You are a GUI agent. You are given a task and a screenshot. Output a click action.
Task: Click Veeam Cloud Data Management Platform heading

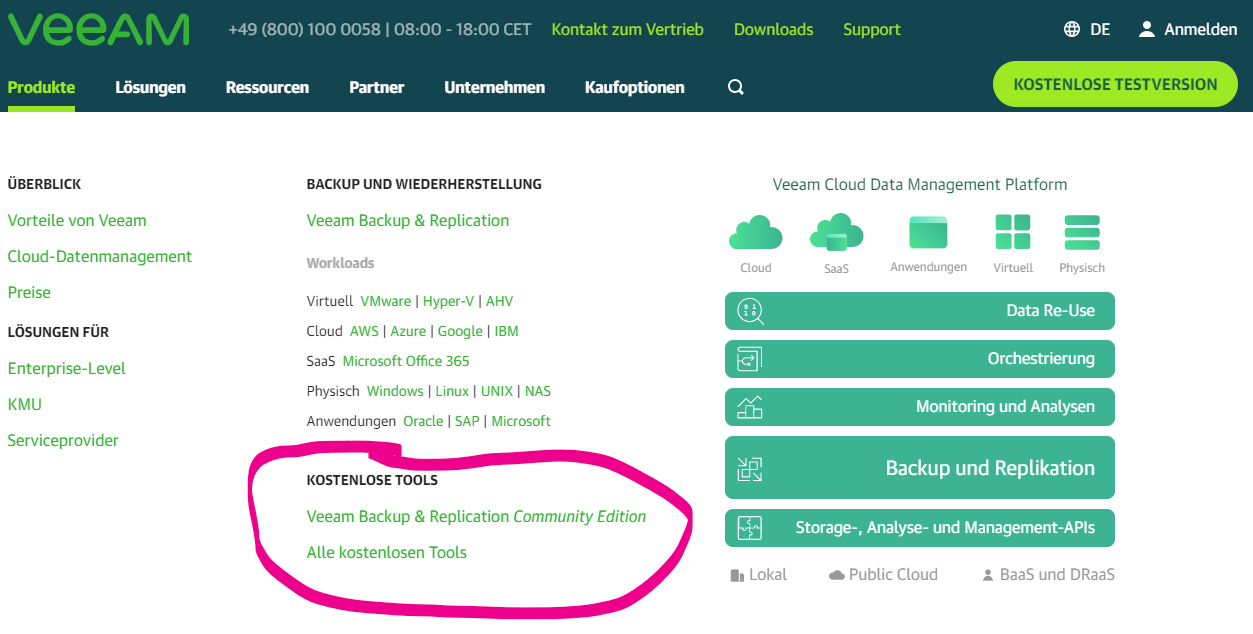click(x=920, y=185)
